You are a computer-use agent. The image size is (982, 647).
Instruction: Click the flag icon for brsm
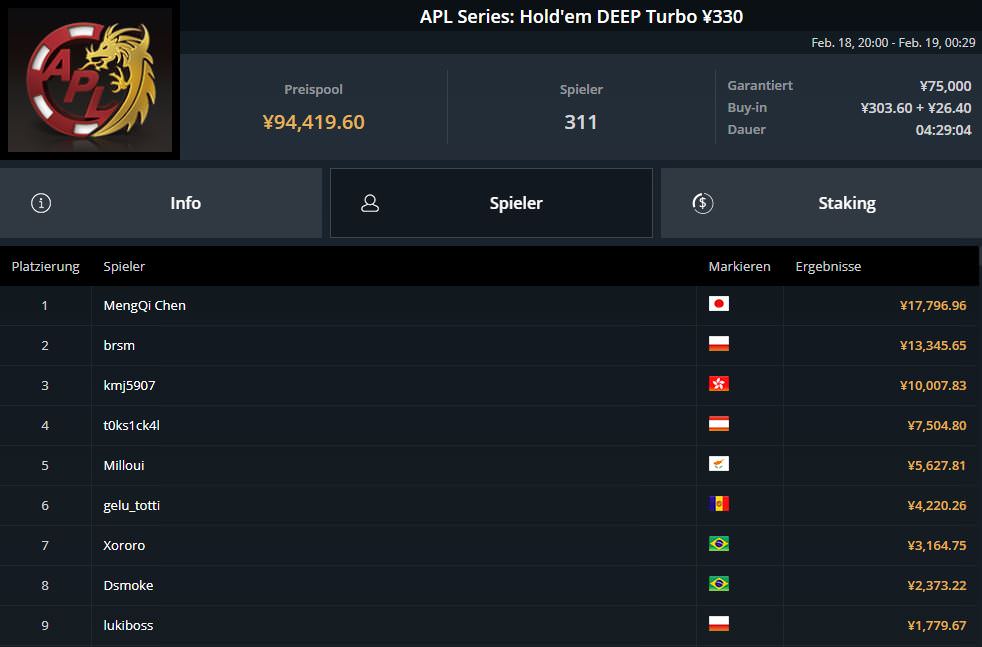pos(718,344)
